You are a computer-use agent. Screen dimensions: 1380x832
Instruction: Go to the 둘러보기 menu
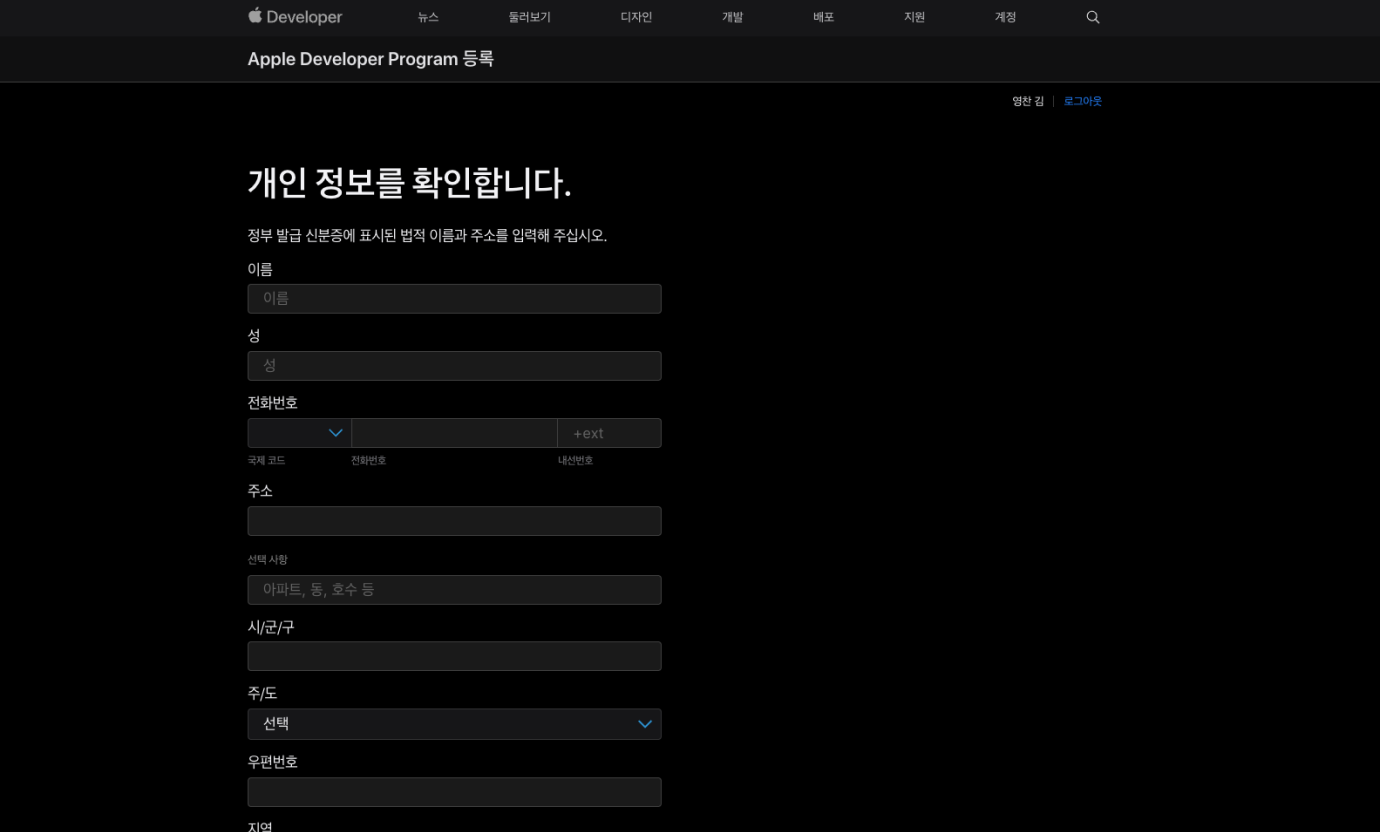click(x=529, y=17)
